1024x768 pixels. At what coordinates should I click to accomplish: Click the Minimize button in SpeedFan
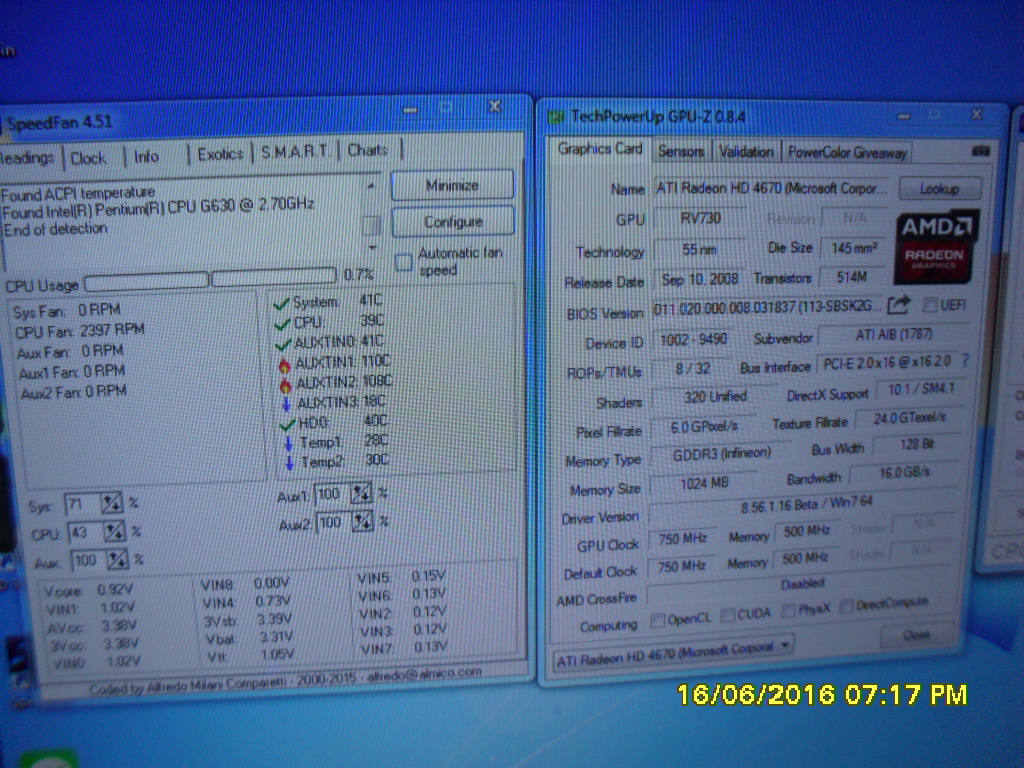[x=452, y=185]
